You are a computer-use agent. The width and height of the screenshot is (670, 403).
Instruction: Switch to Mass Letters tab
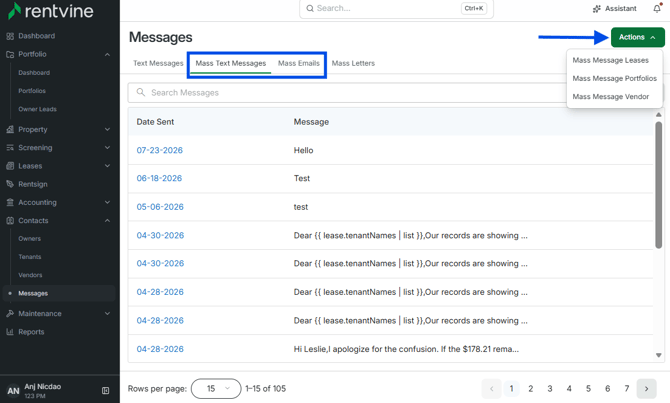pos(353,63)
